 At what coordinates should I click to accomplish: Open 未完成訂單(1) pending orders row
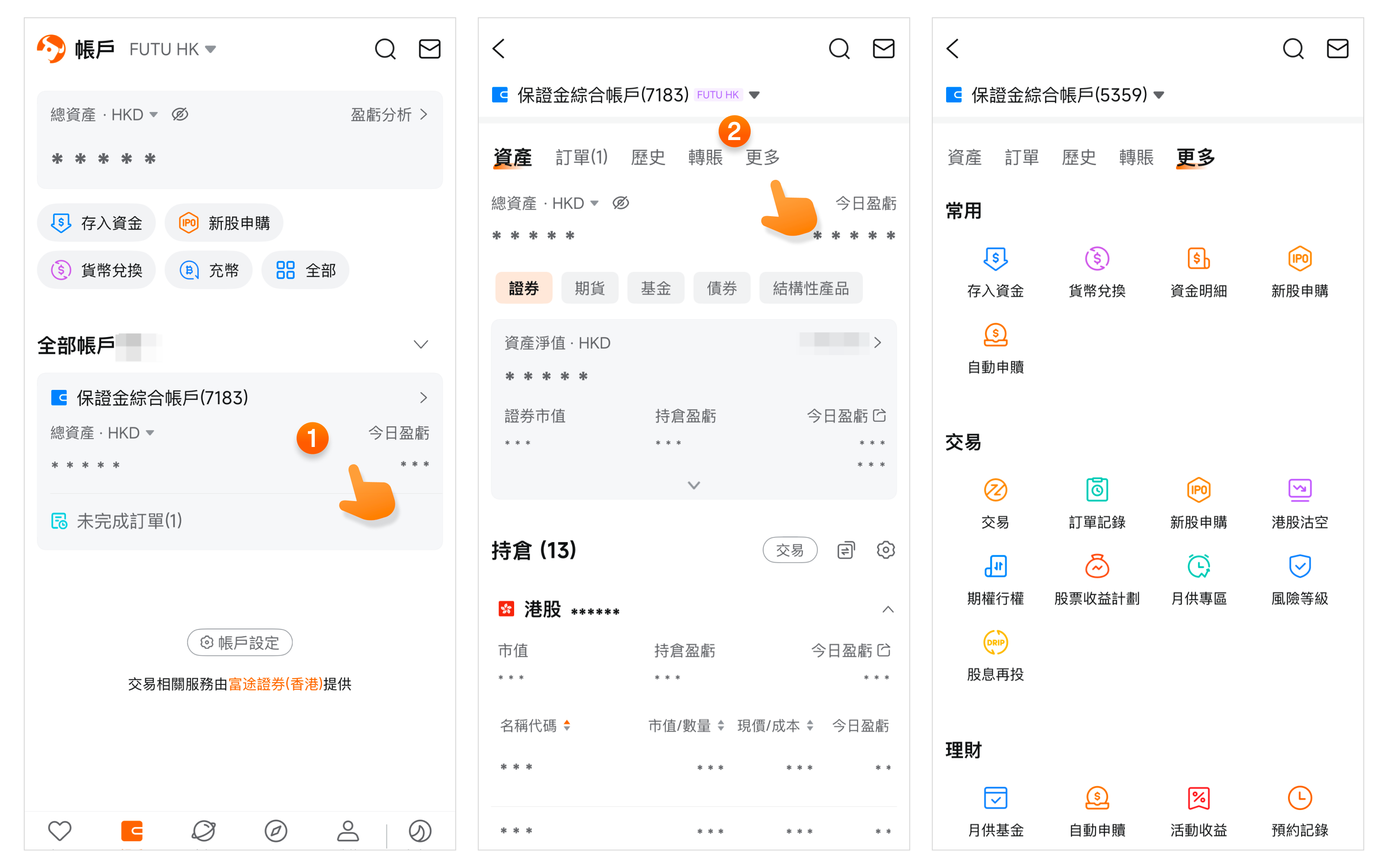click(x=129, y=521)
